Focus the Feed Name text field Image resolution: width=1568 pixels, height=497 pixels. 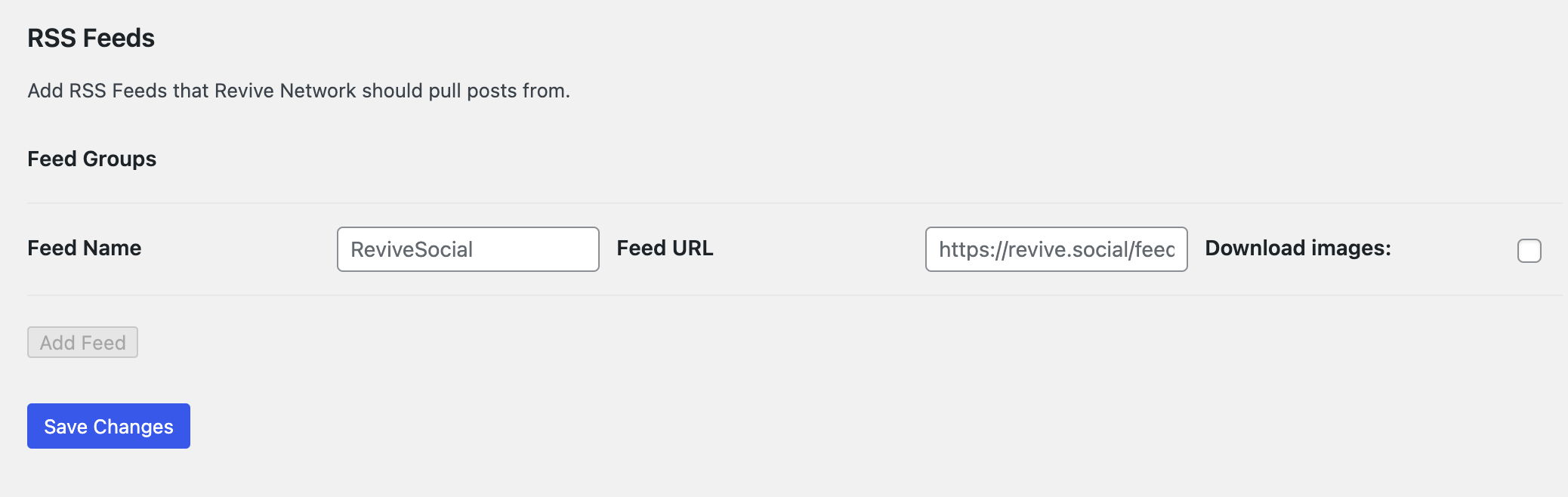pos(468,249)
